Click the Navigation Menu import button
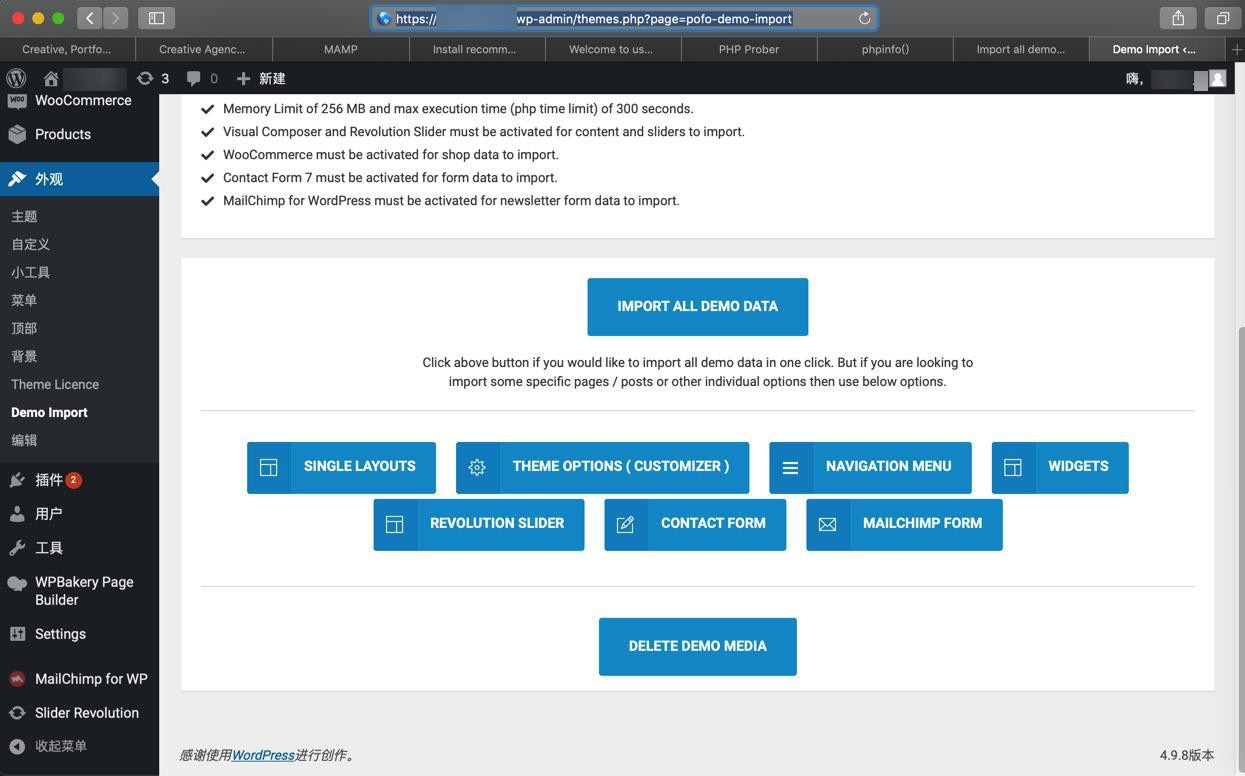This screenshot has width=1245, height=776. coord(870,467)
